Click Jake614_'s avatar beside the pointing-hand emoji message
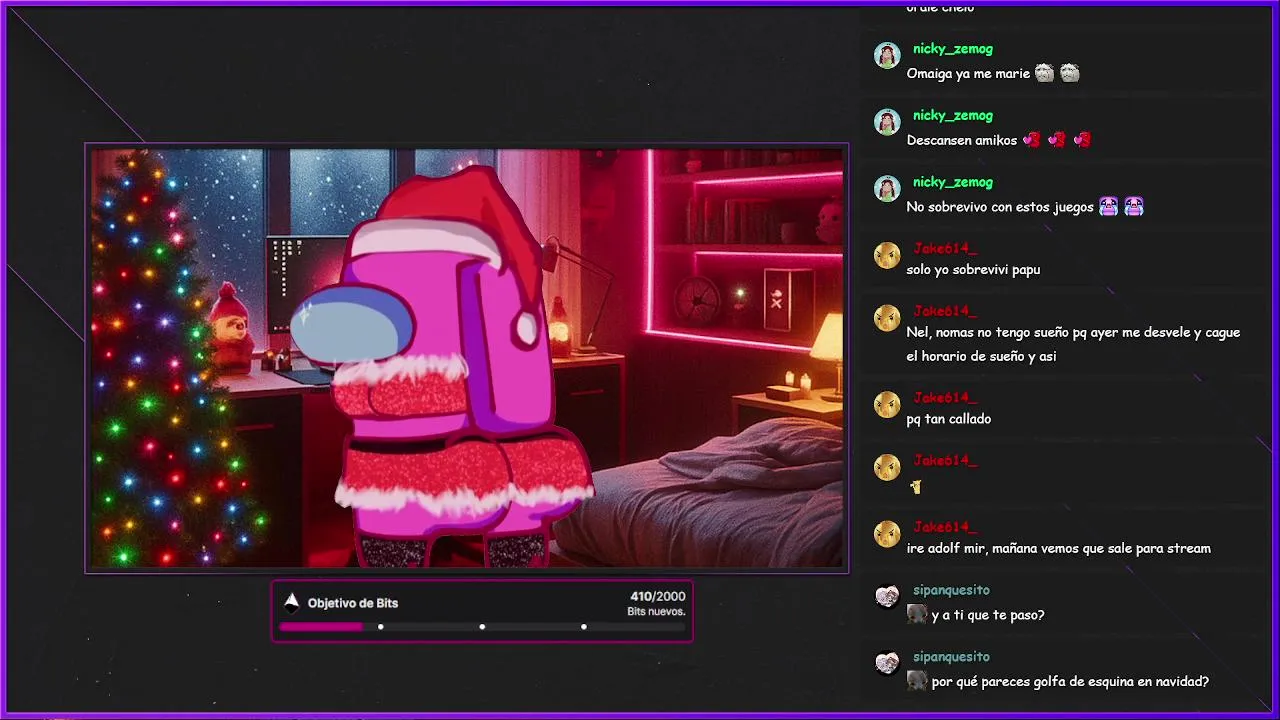Screen dimensions: 1280x720 [887, 467]
